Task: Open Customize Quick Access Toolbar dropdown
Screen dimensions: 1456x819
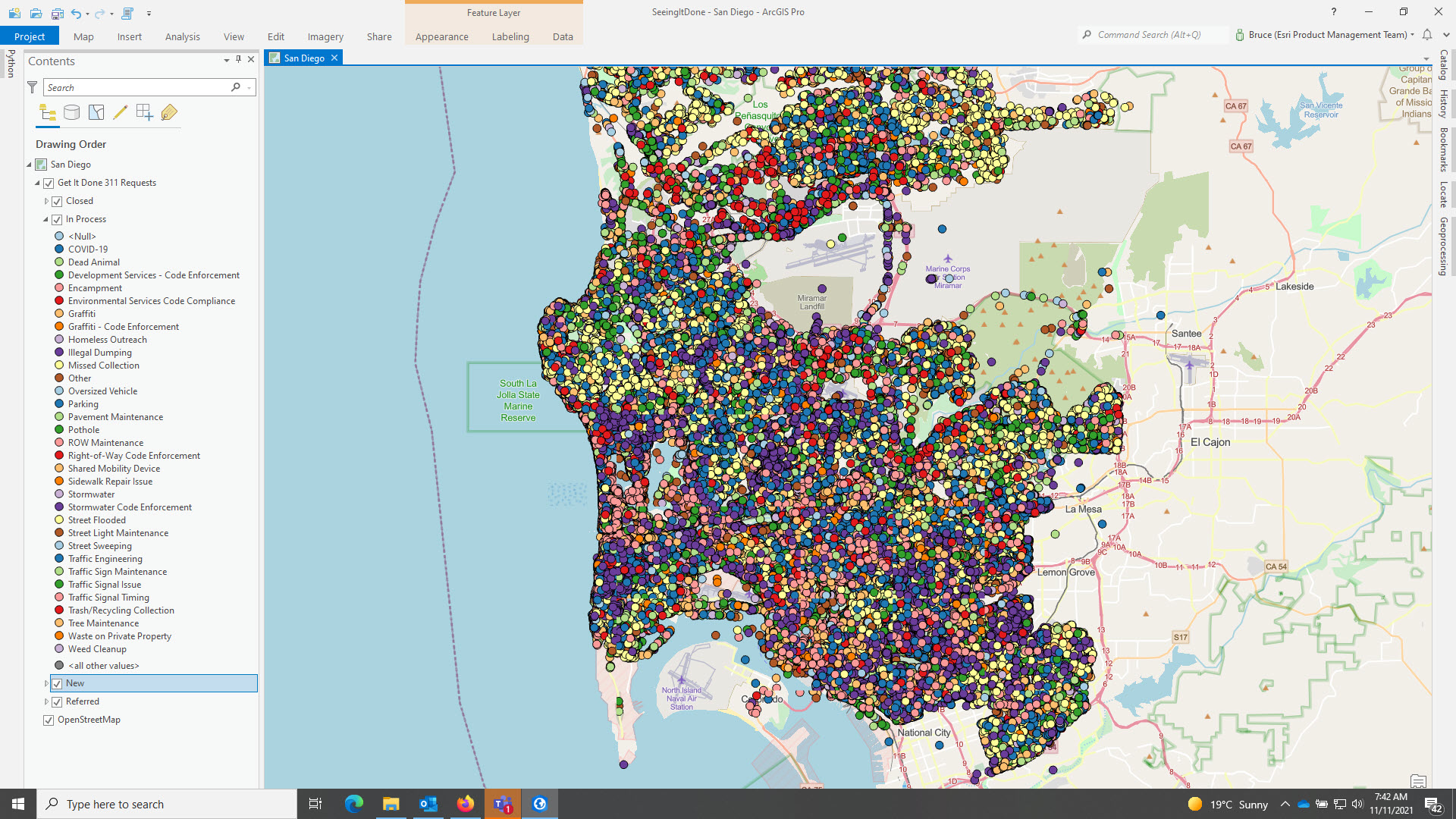Action: pyautogui.click(x=149, y=14)
